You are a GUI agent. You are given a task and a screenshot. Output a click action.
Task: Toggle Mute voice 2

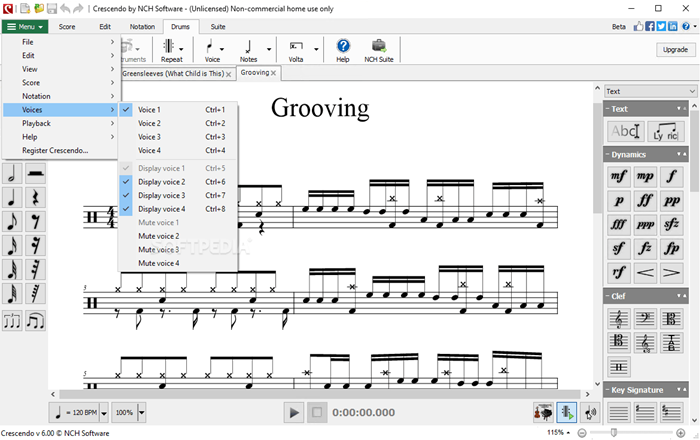coord(177,236)
